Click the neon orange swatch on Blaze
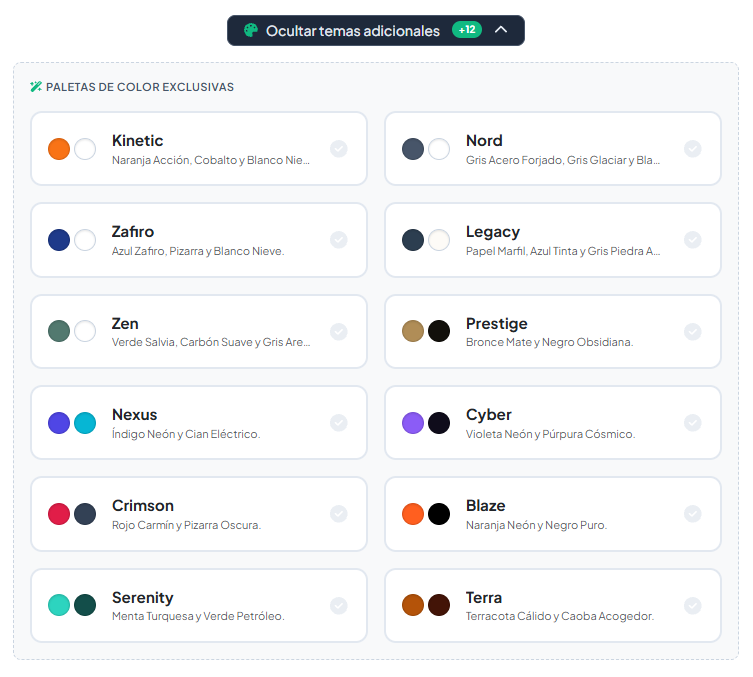753x677 pixels. (x=413, y=514)
